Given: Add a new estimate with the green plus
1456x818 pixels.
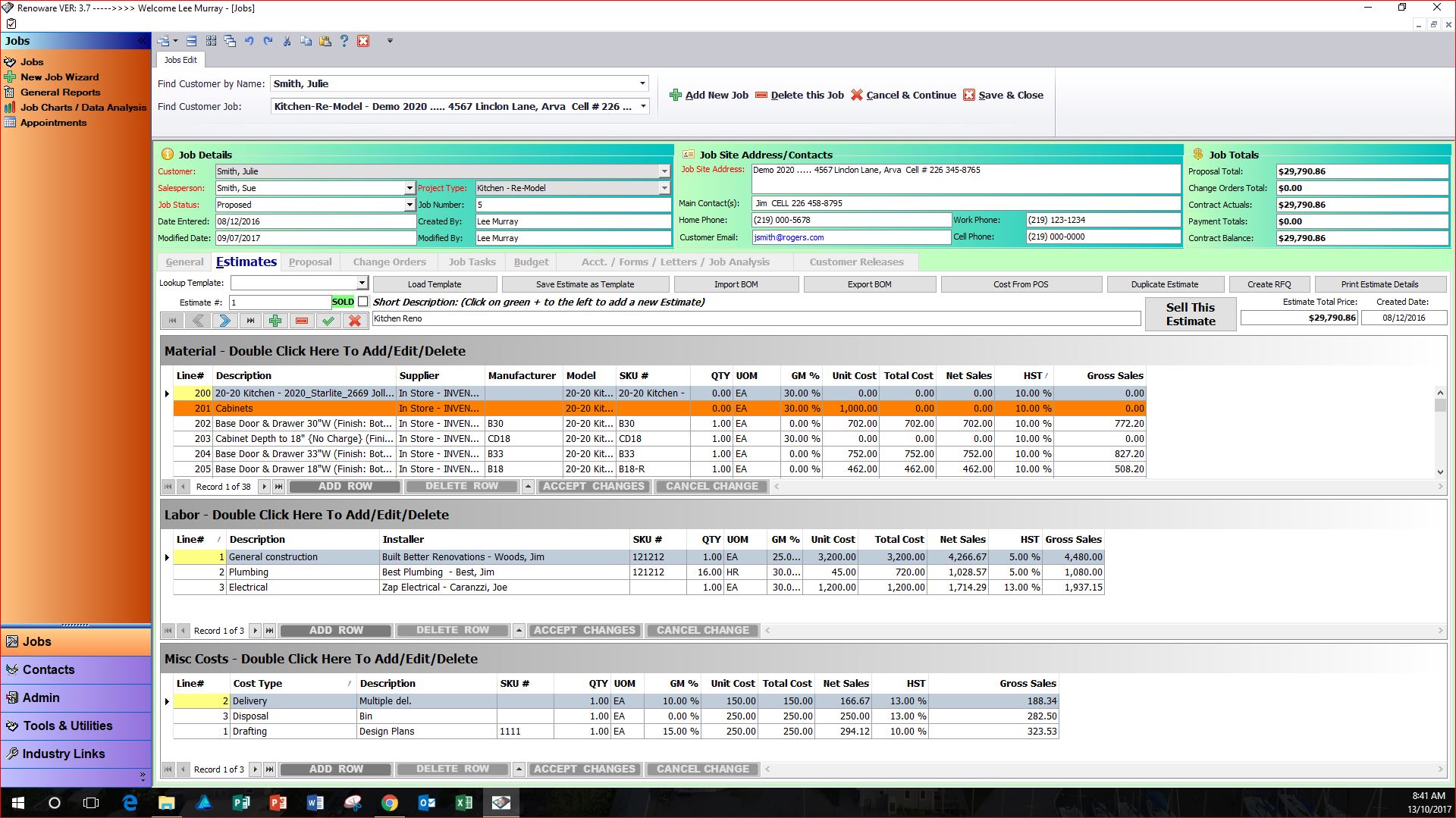Looking at the screenshot, I should [x=275, y=321].
